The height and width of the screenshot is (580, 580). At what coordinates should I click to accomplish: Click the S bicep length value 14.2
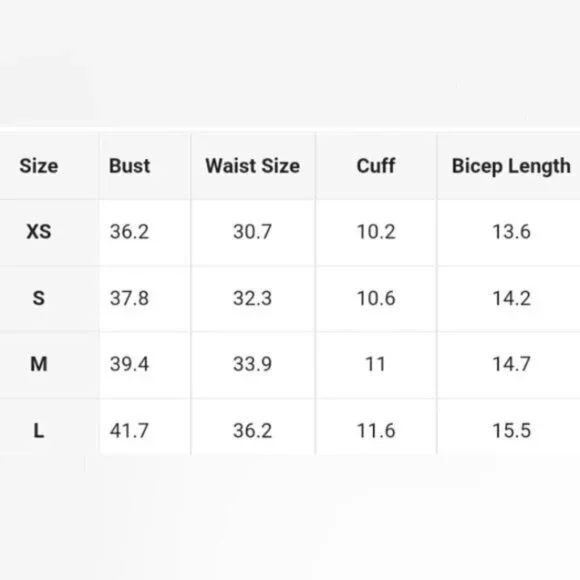click(x=512, y=298)
